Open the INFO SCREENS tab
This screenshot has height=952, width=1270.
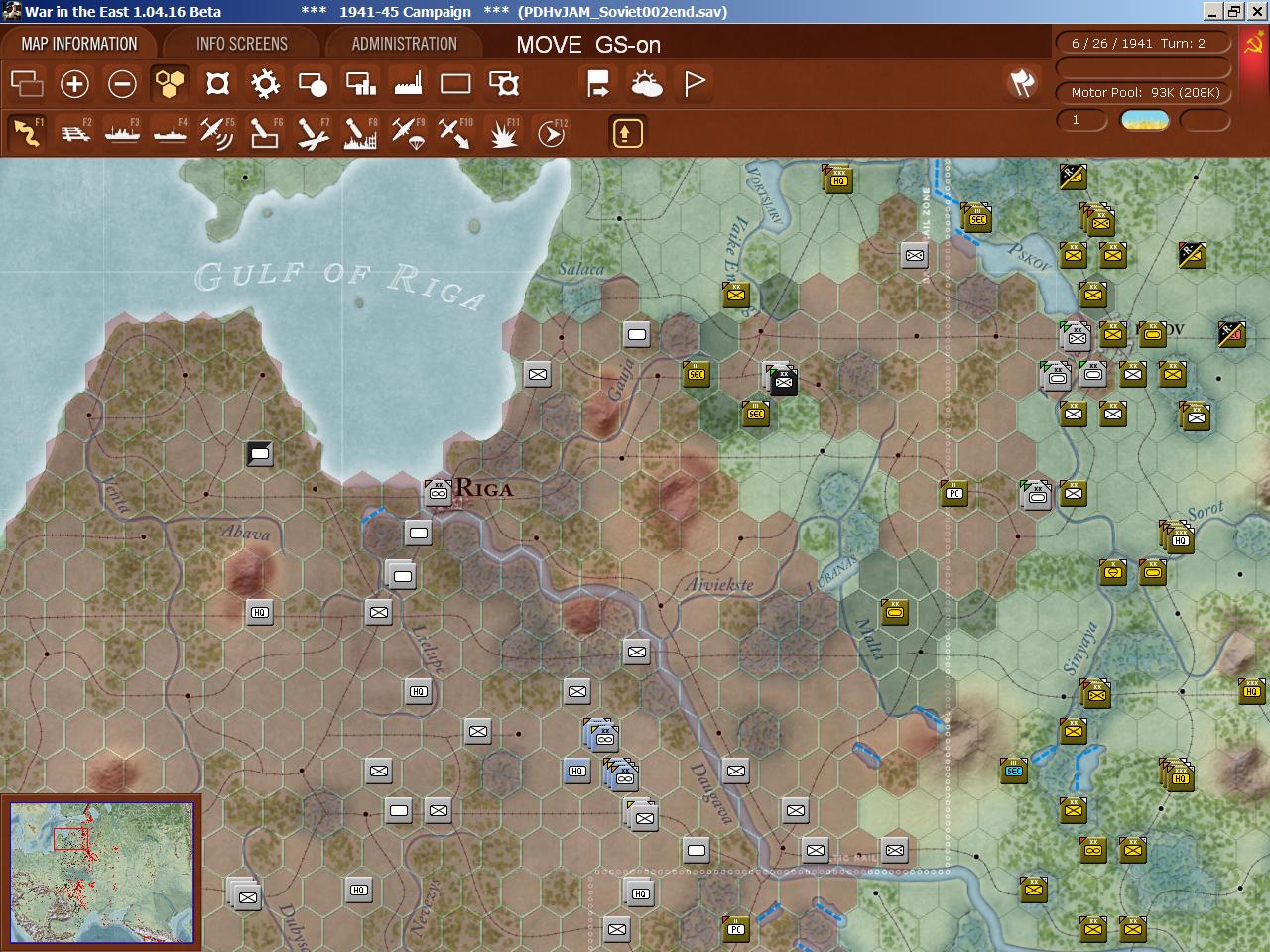coord(242,44)
